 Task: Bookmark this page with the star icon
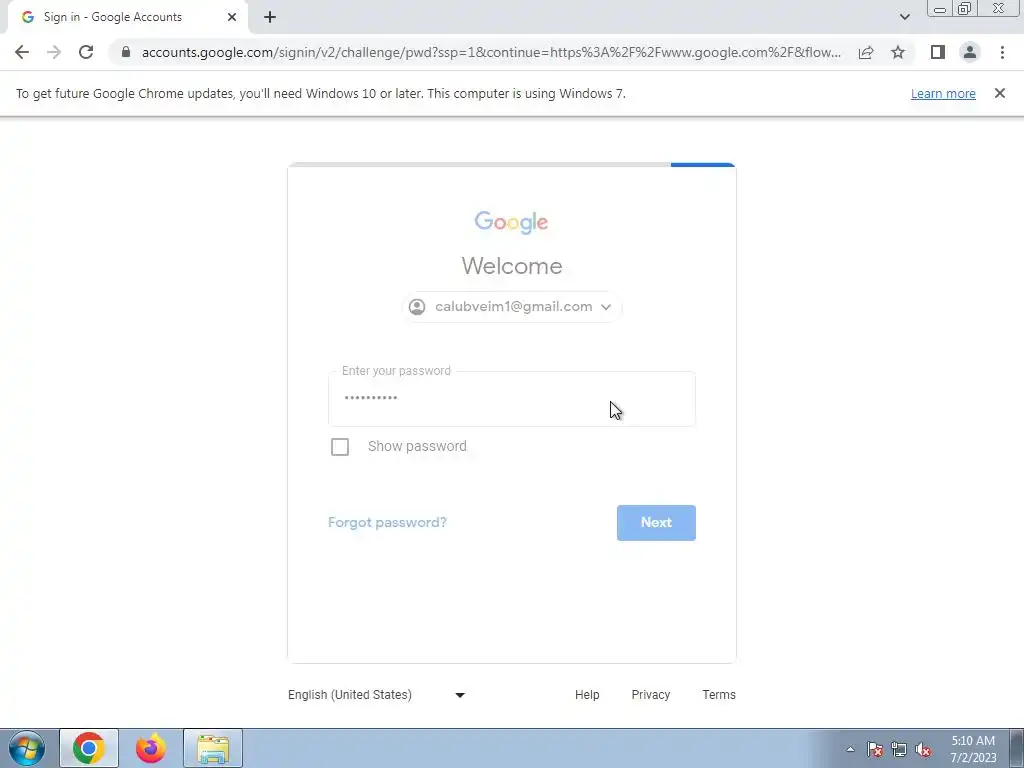[898, 52]
